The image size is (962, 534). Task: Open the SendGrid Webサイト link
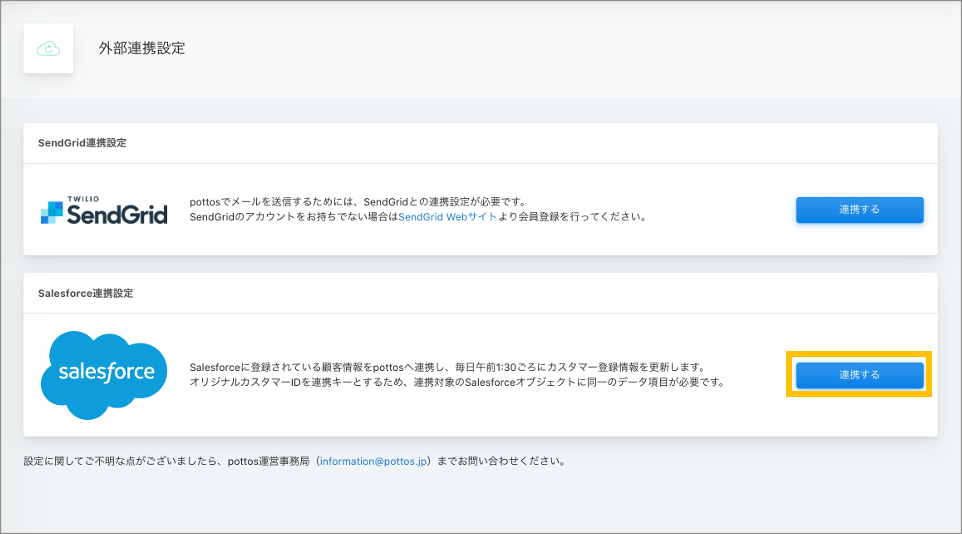(x=447, y=217)
